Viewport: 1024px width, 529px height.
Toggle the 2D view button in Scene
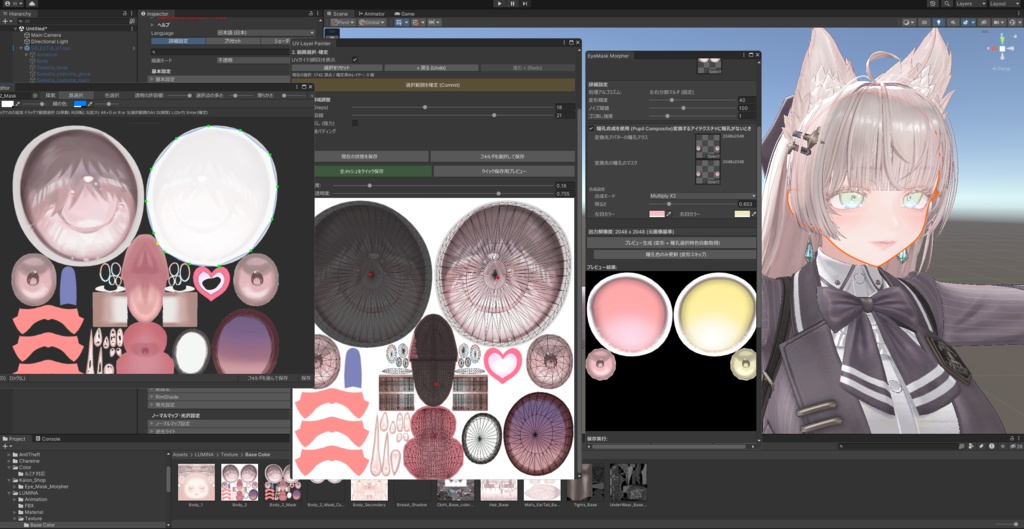(924, 22)
